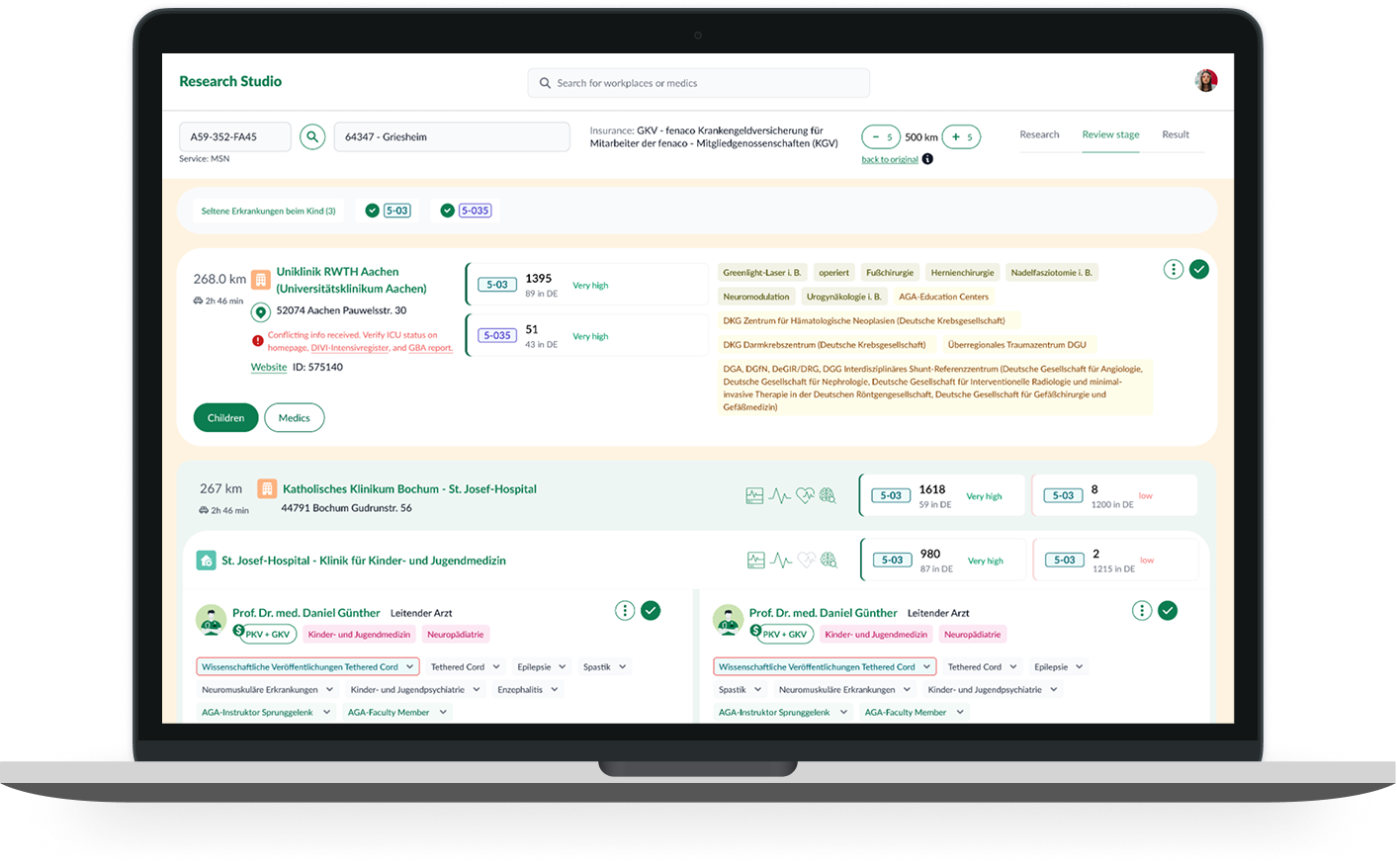Open three-dot menu for Uniklinik RWTH Aachen
Screen dimensions: 1397x868
[x=1173, y=270]
